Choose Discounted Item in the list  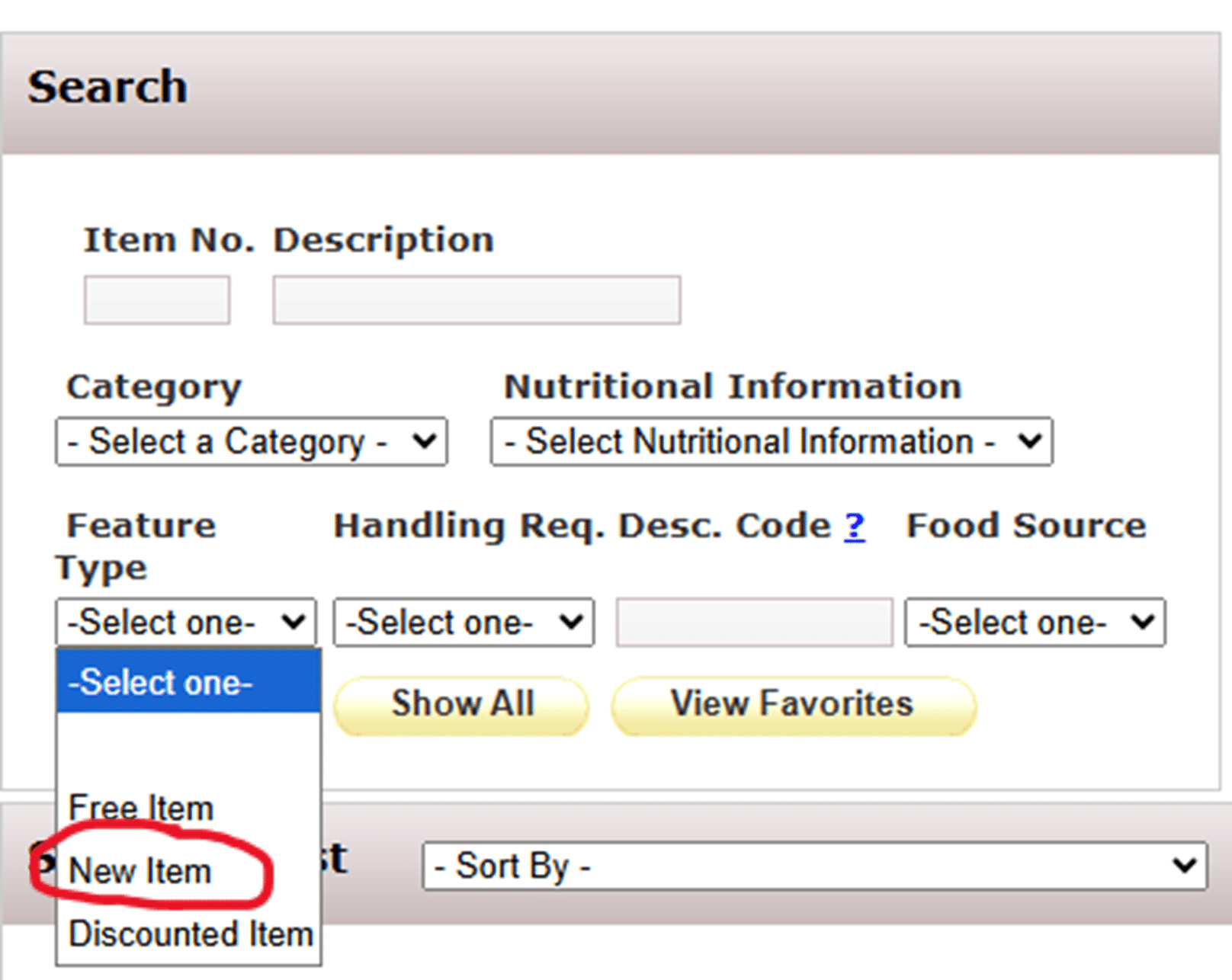click(191, 934)
